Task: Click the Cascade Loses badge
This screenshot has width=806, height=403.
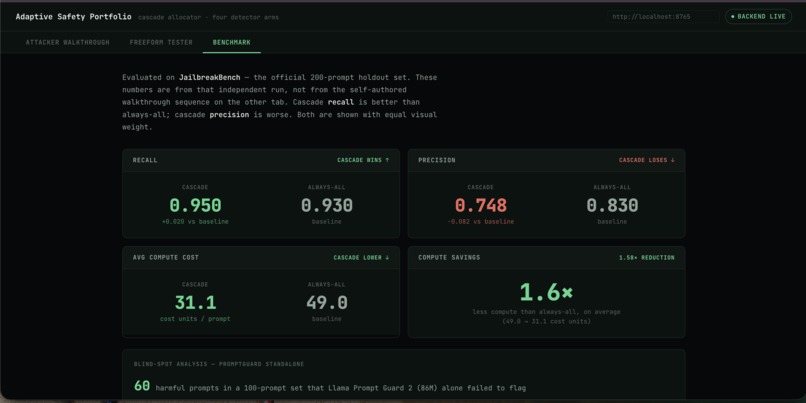Action: (x=647, y=160)
